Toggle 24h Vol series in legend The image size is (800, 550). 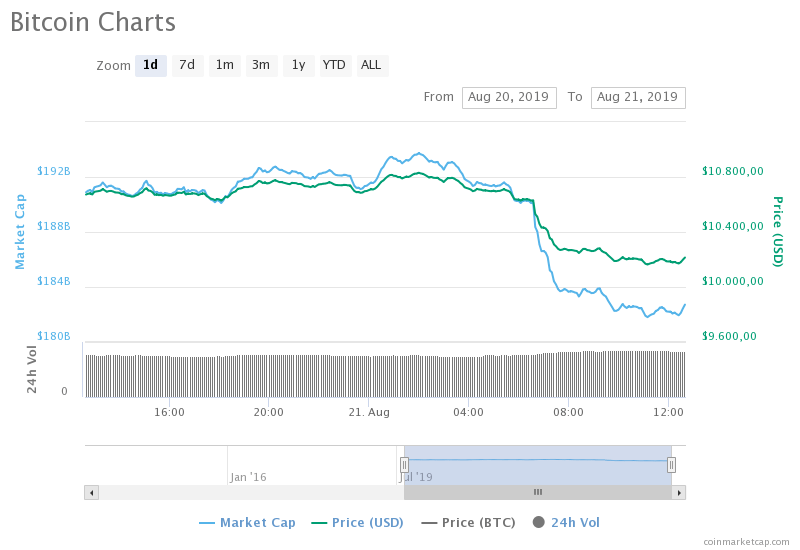[x=566, y=522]
